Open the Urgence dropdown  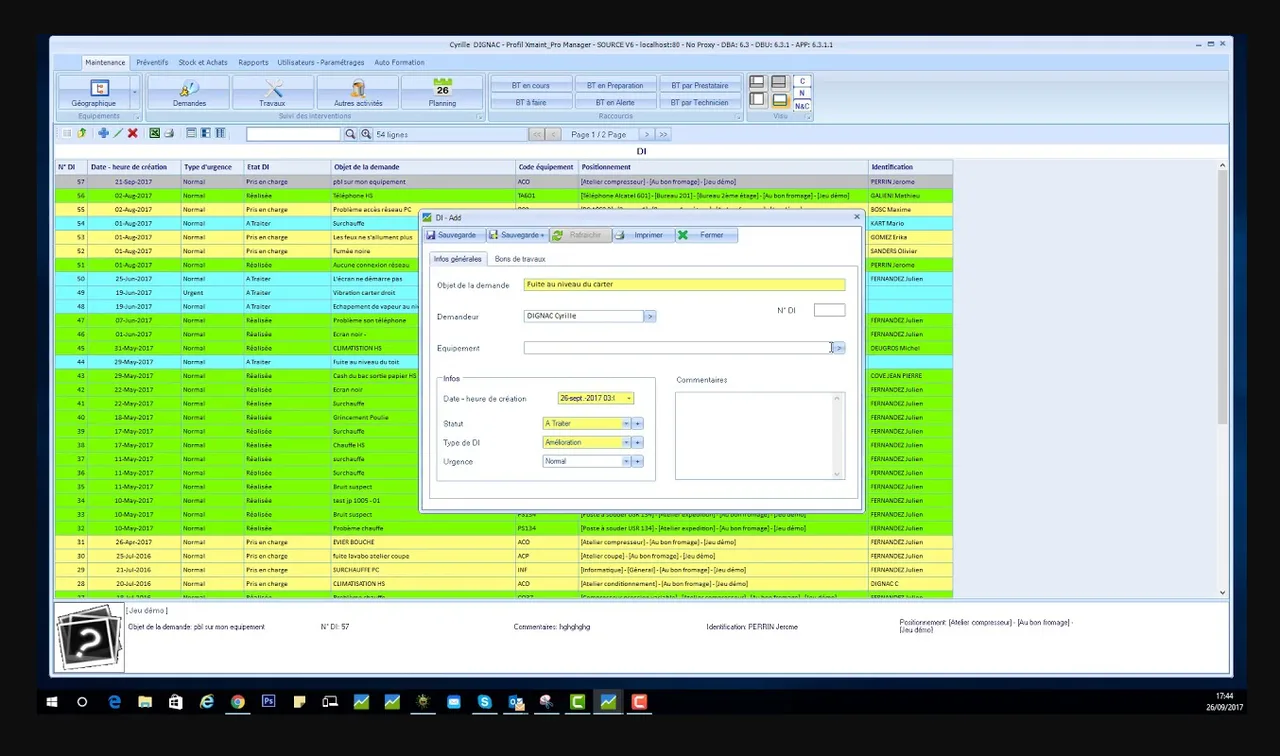click(626, 461)
